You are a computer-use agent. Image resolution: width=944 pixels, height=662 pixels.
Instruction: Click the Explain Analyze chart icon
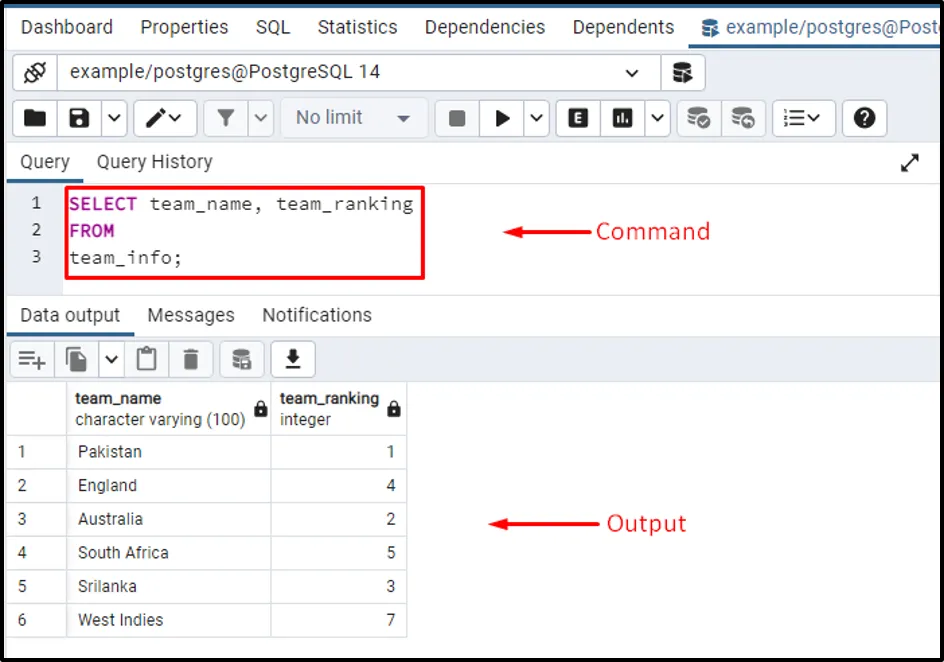click(x=623, y=118)
